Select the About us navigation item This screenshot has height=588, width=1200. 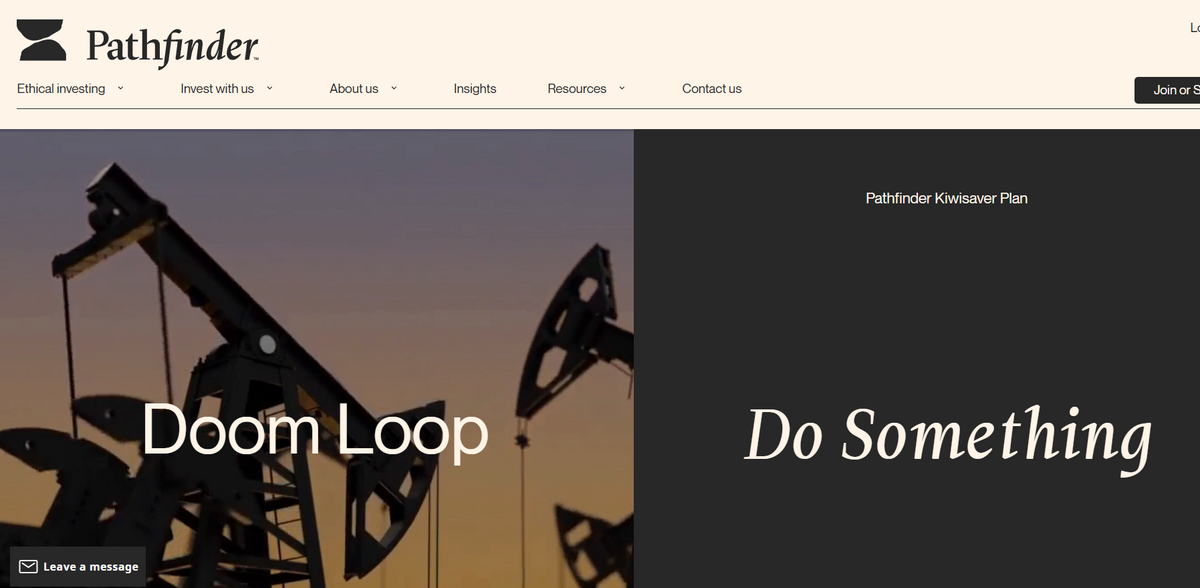(354, 89)
